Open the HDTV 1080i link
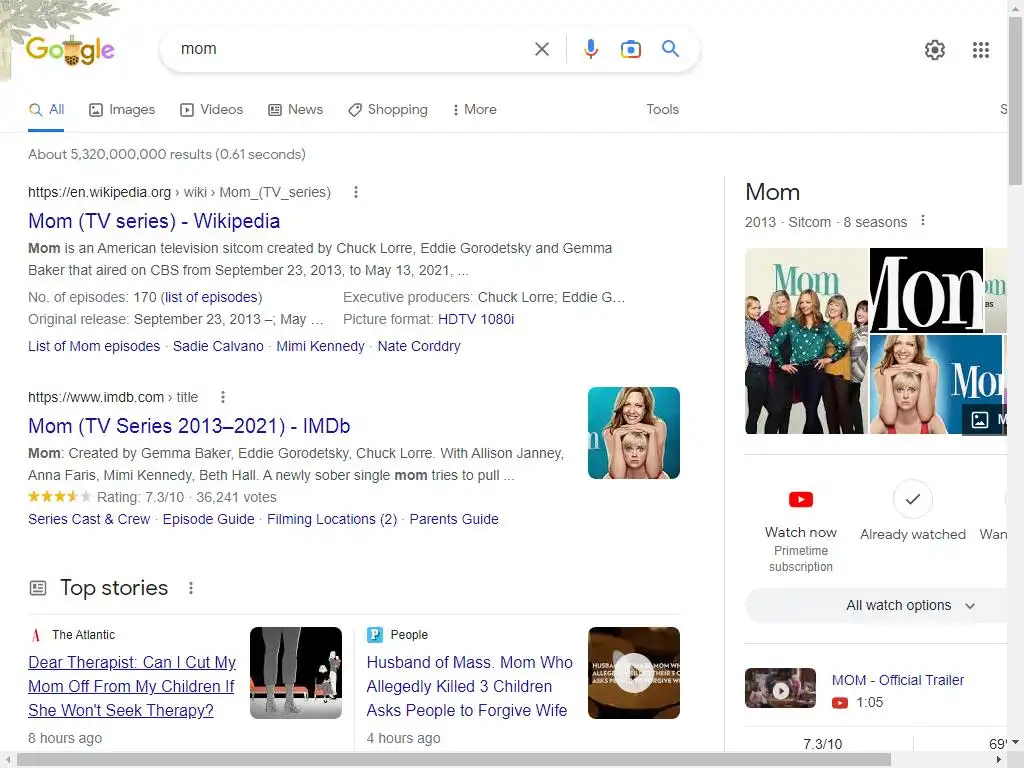 click(476, 319)
